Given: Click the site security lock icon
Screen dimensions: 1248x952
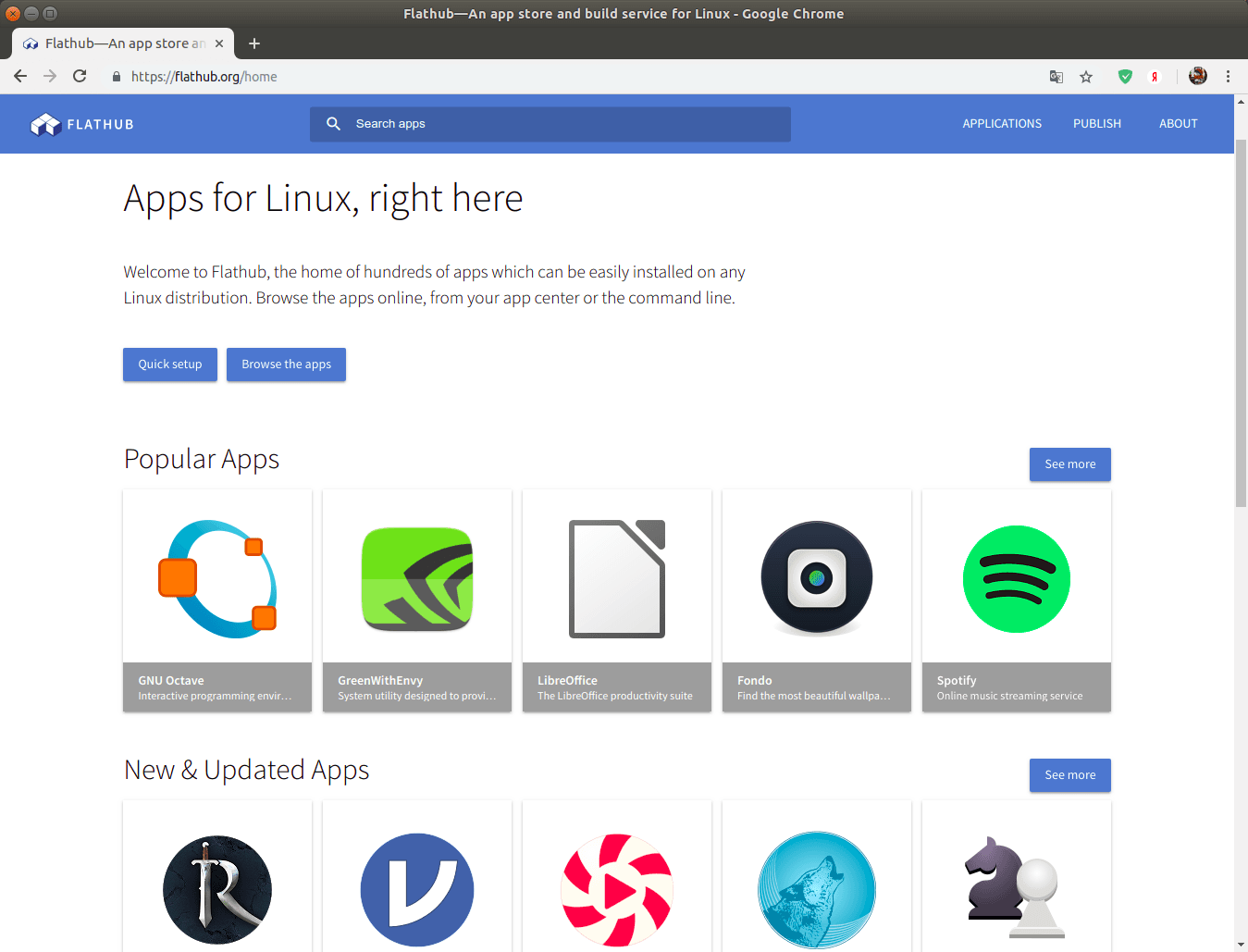Looking at the screenshot, I should (x=117, y=77).
